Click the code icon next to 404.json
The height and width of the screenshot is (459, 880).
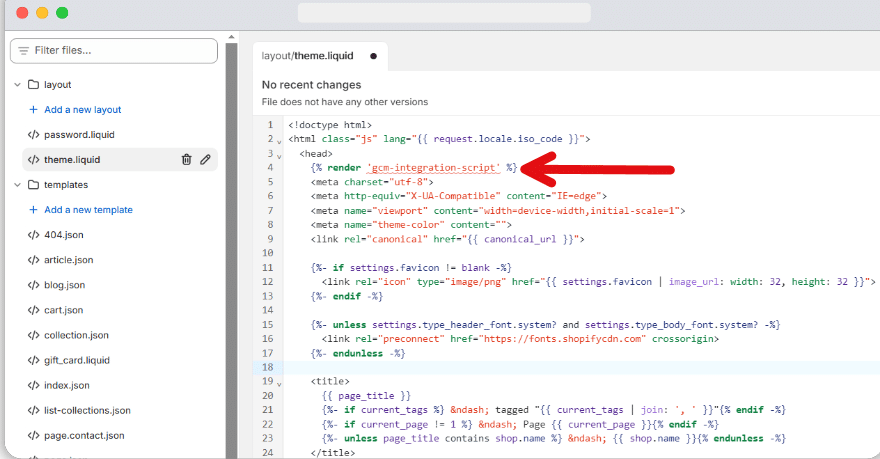pos(33,235)
